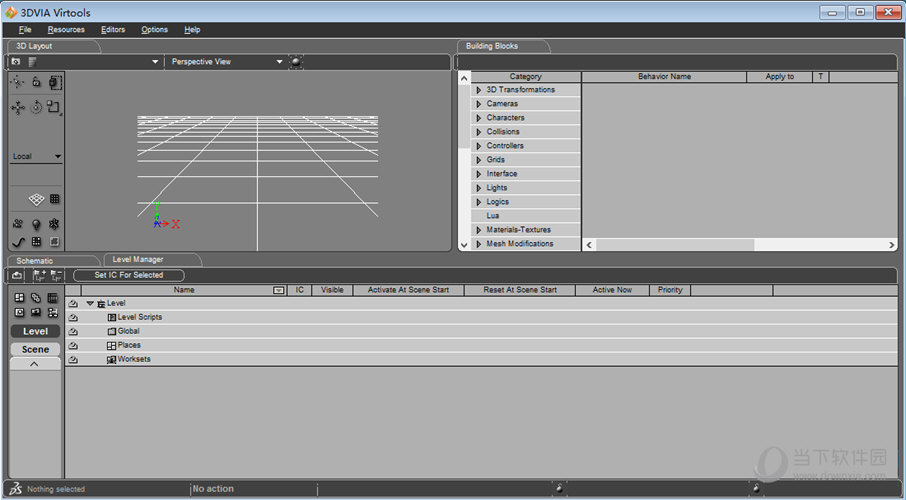
Task: Switch Level Manager to Level mode
Action: coord(35,331)
